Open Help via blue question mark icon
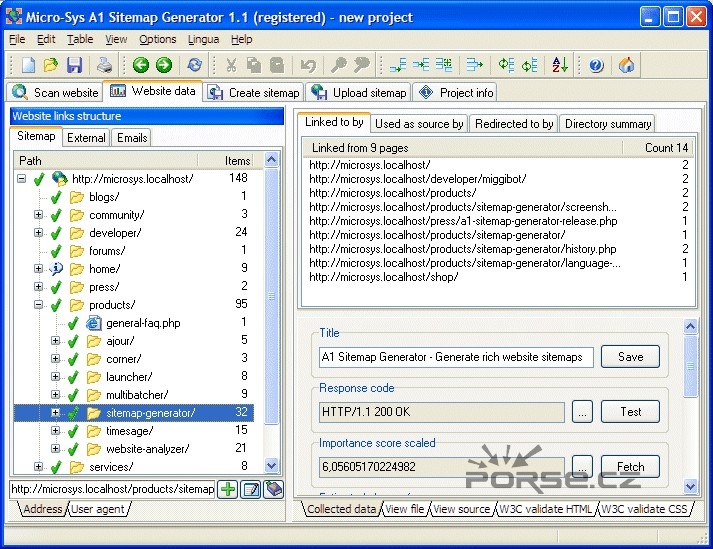 click(596, 65)
